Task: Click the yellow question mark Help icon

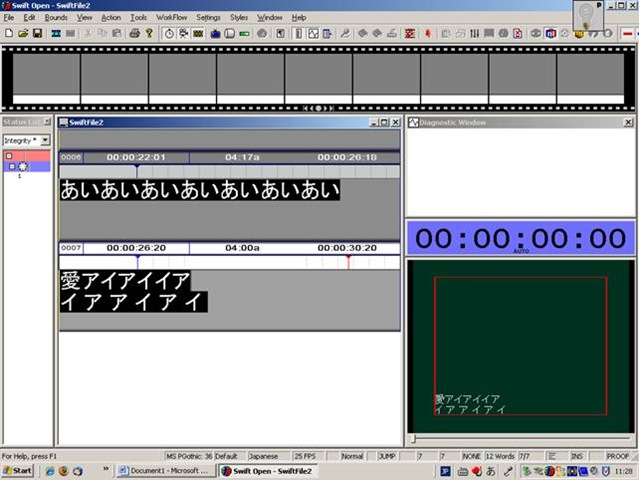Action: (149, 33)
